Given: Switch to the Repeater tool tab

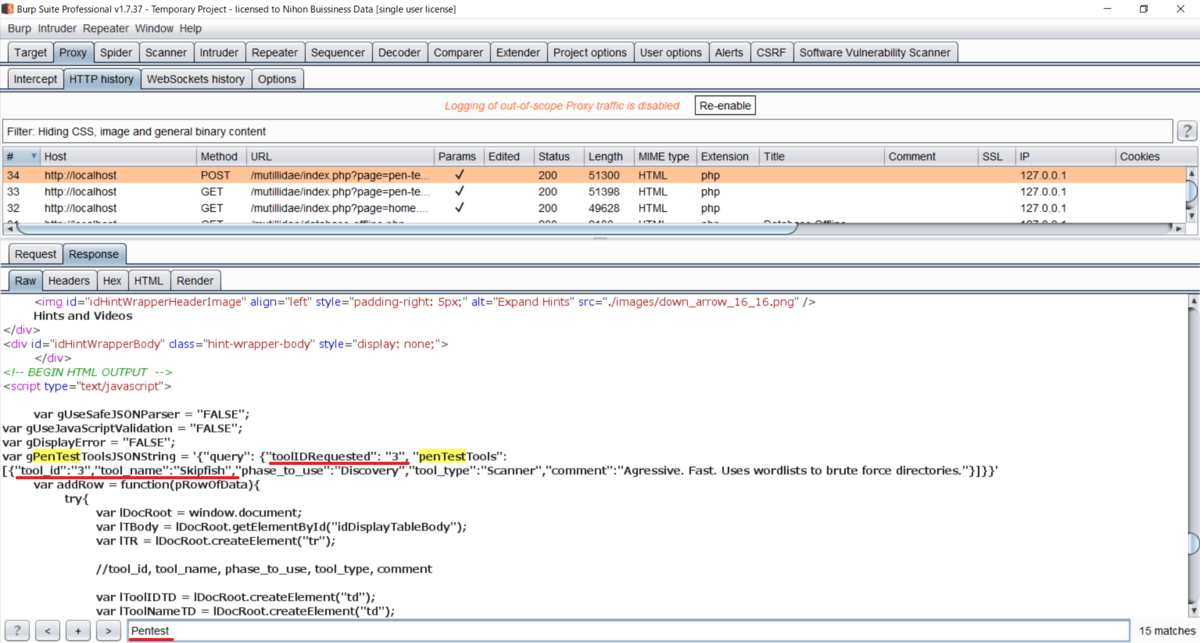Looking at the screenshot, I should [275, 52].
